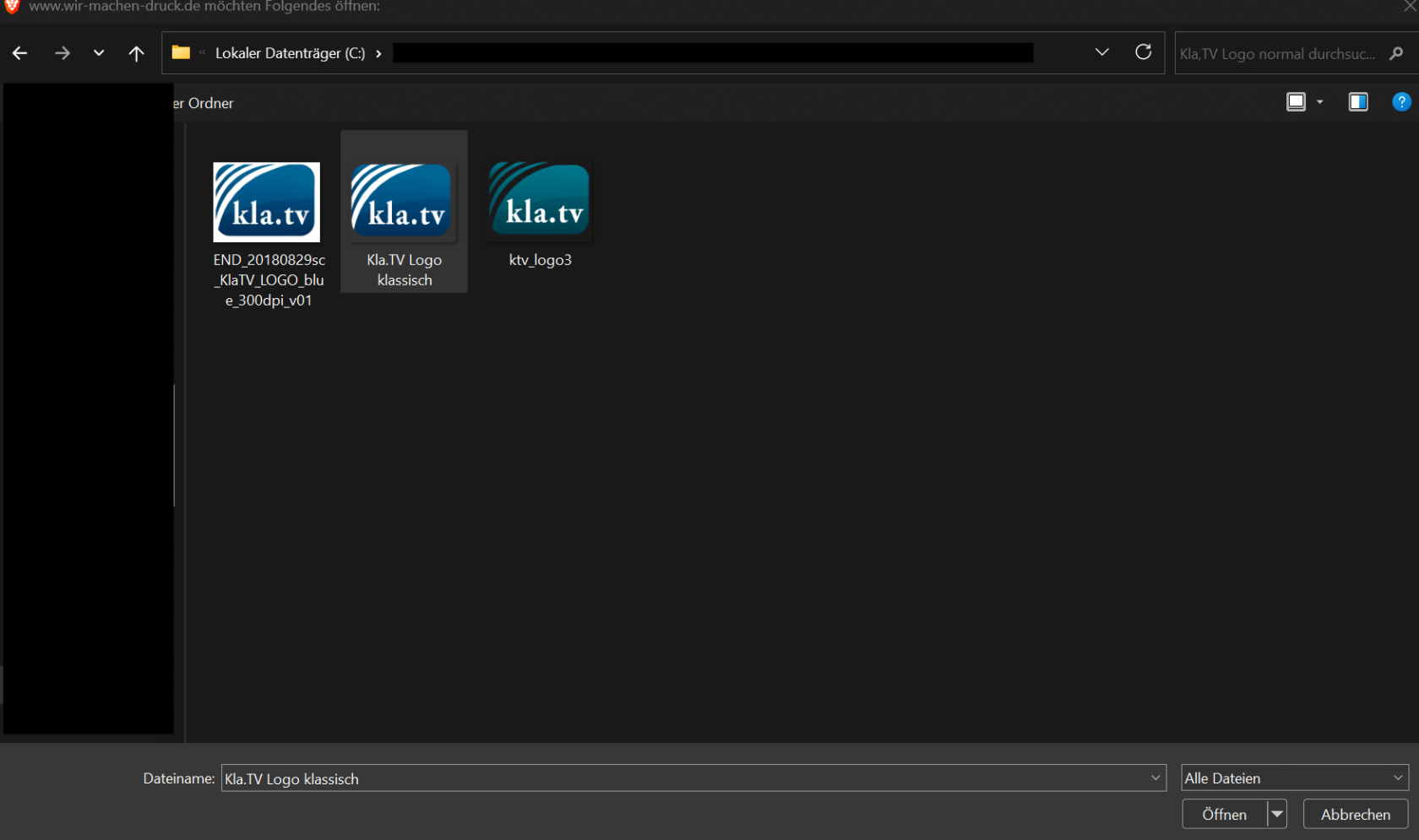Click the search magnifier icon
The width and height of the screenshot is (1419, 840).
[x=1396, y=53]
